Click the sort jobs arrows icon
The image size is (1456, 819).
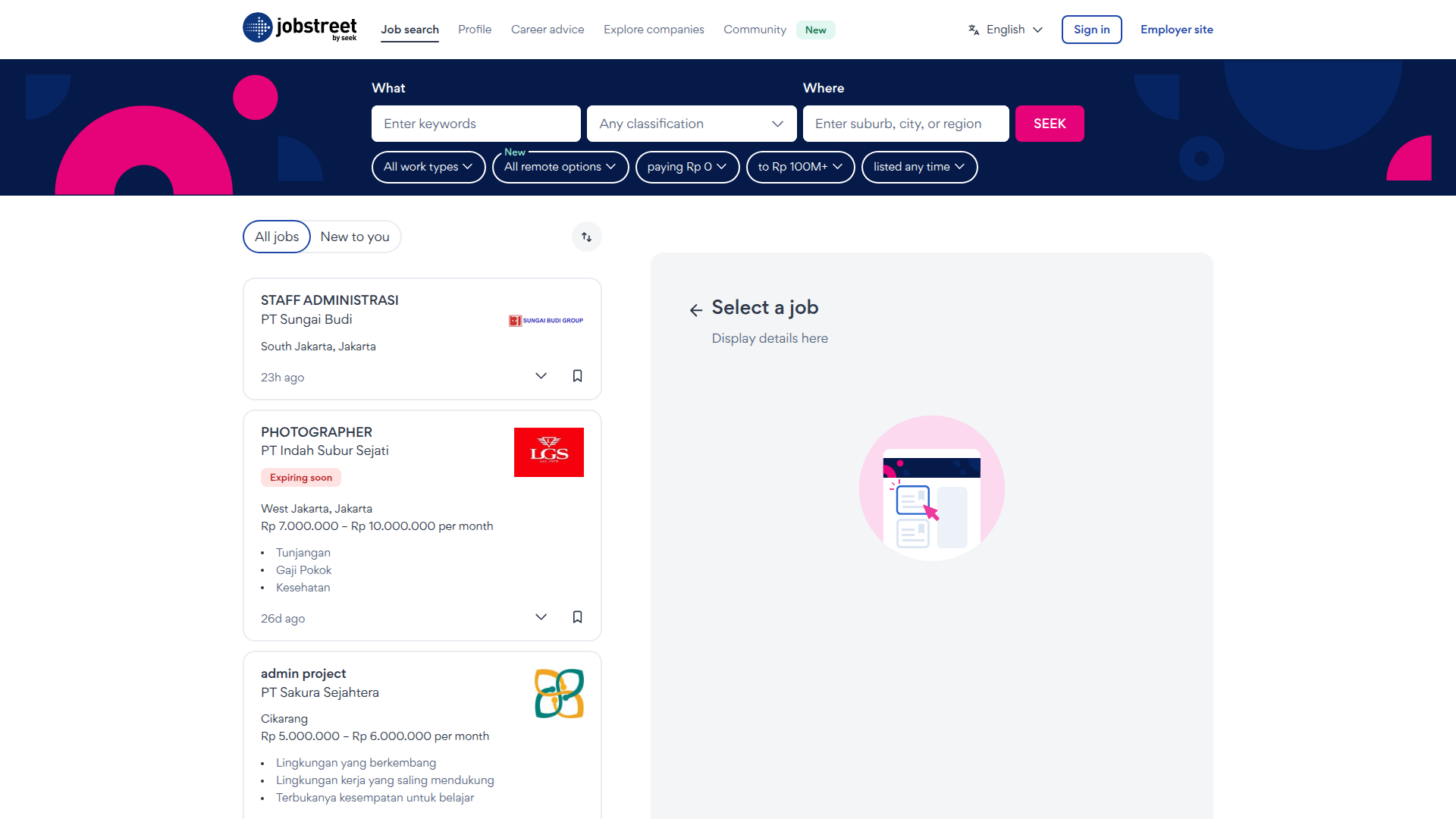586,237
